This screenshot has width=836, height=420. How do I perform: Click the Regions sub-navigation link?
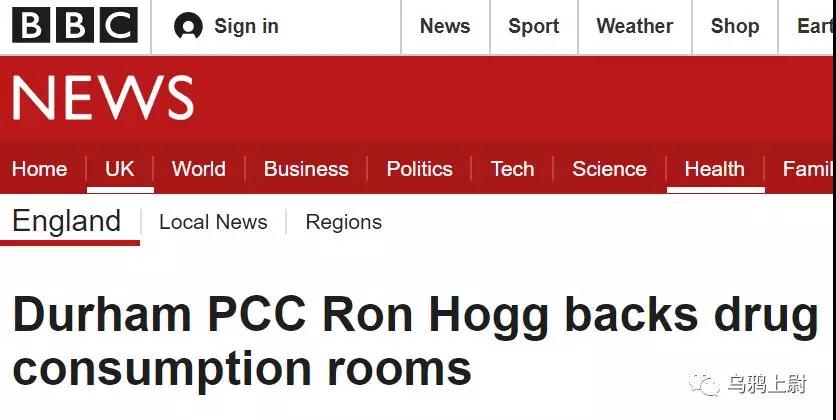coord(344,222)
